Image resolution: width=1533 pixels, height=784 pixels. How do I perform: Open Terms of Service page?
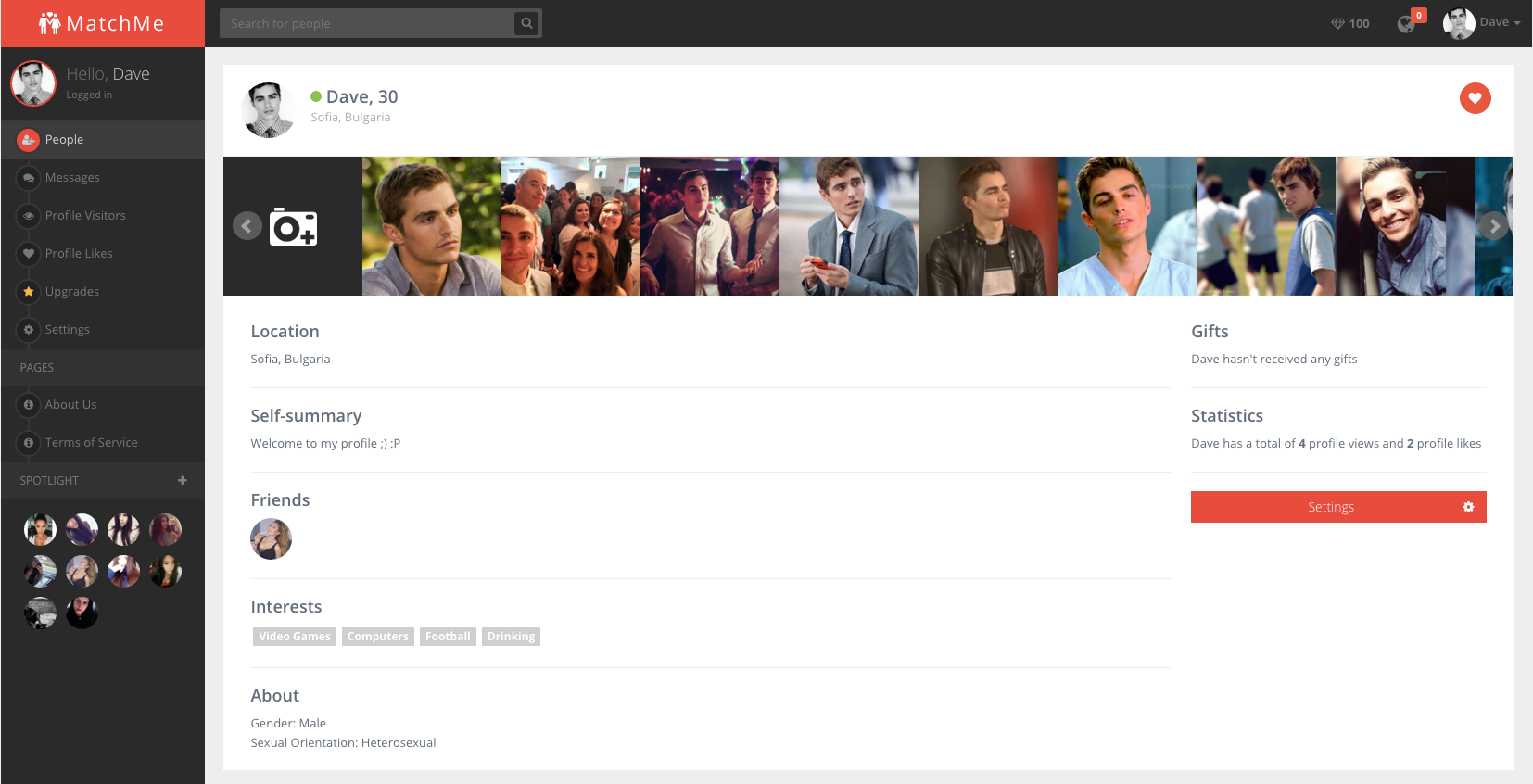(x=91, y=443)
